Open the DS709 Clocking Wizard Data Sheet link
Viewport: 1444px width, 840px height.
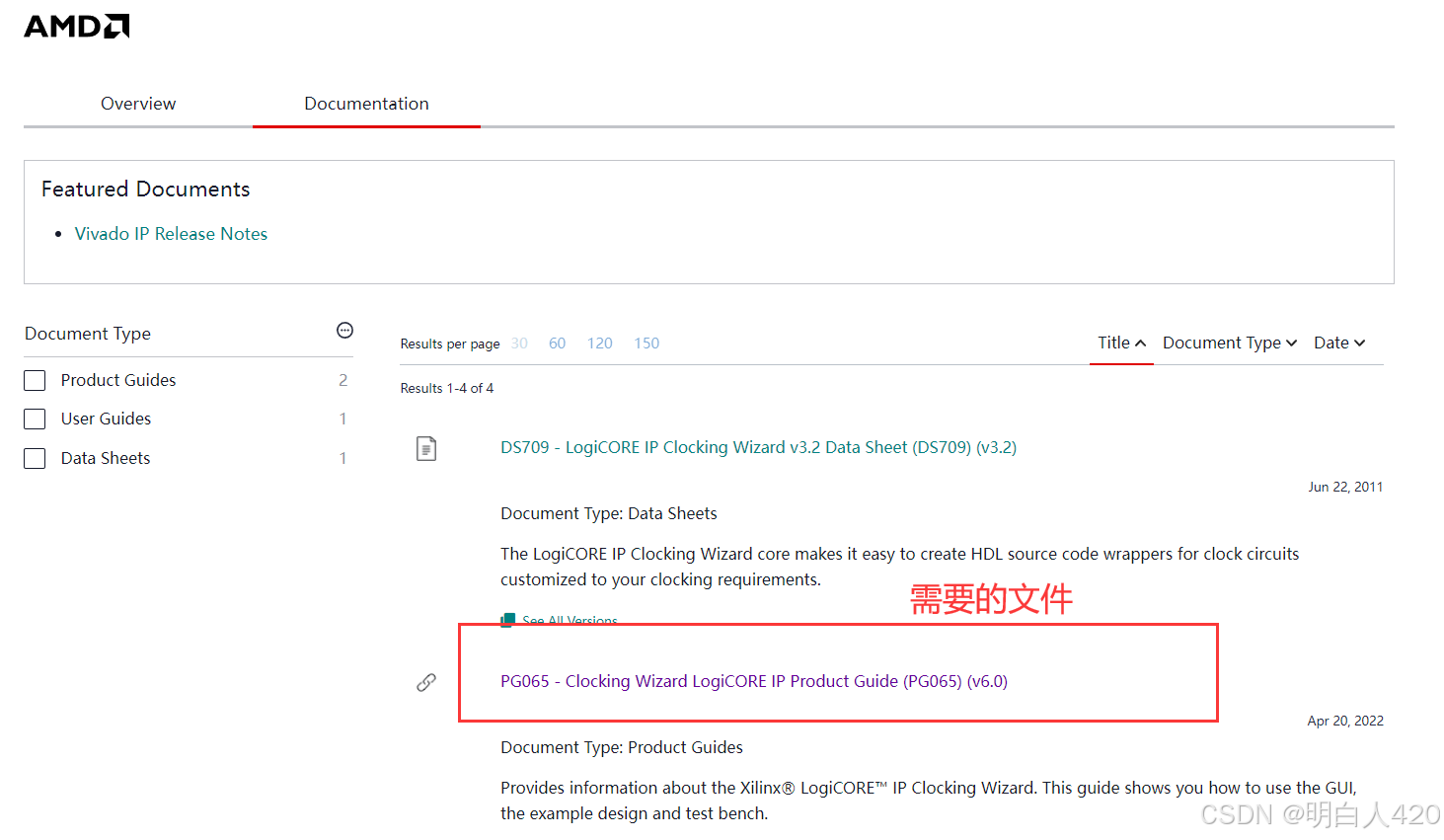(x=758, y=447)
